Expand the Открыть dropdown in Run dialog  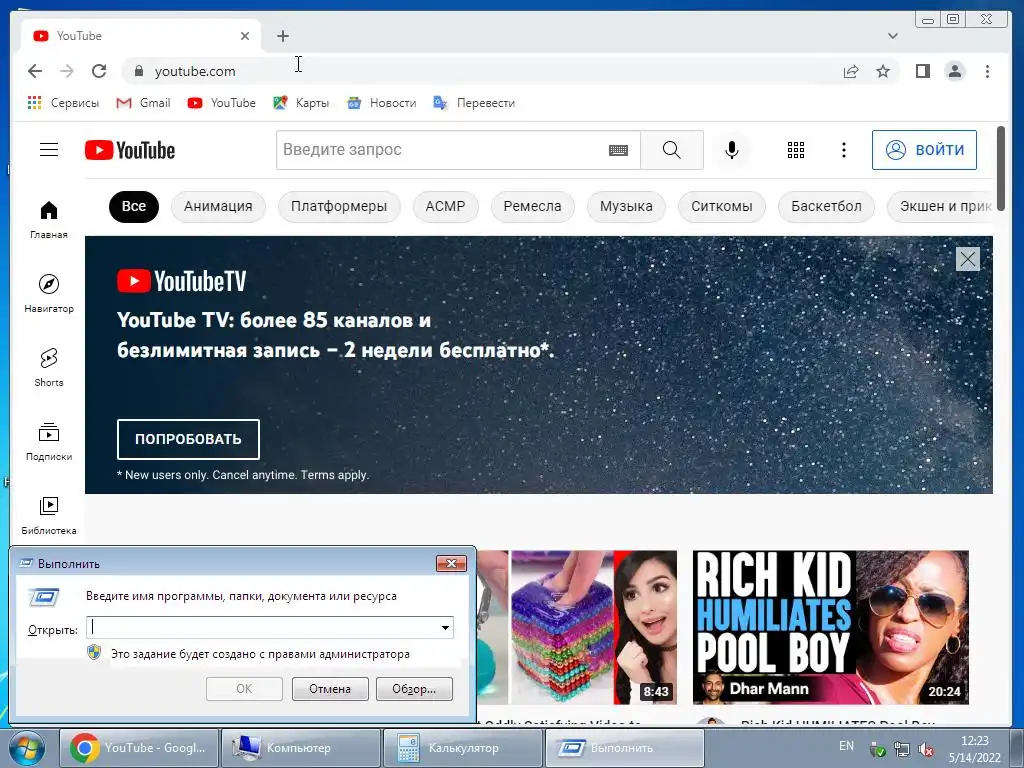[x=445, y=628]
